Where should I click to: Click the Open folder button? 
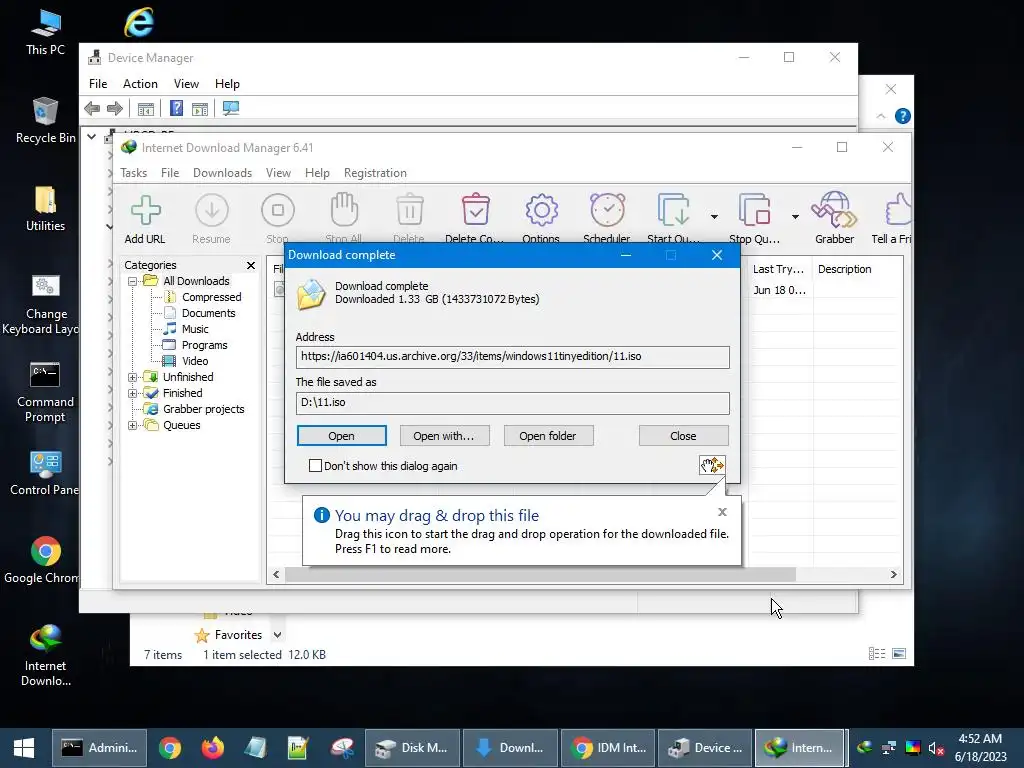coord(548,436)
